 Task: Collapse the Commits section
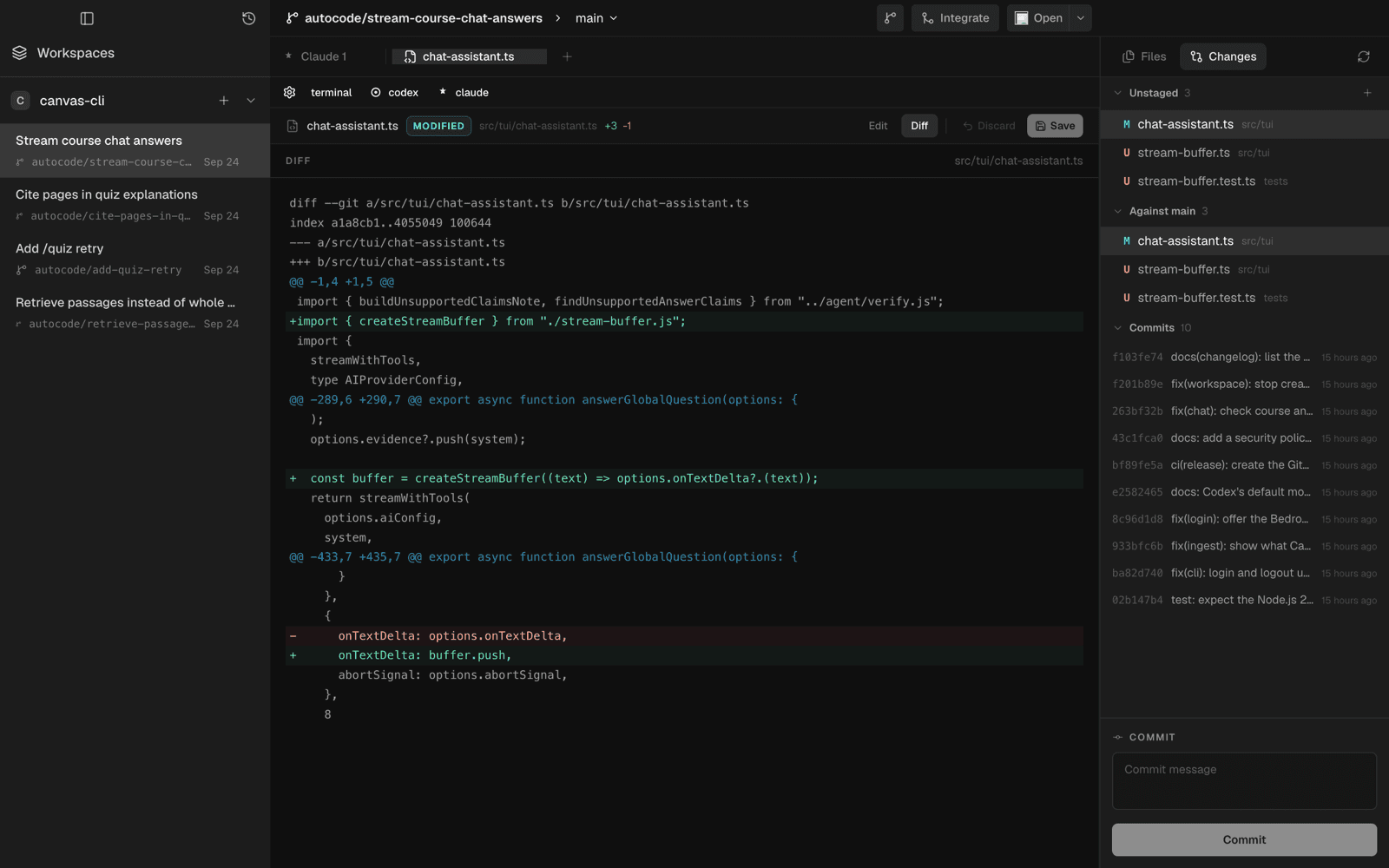point(1118,327)
